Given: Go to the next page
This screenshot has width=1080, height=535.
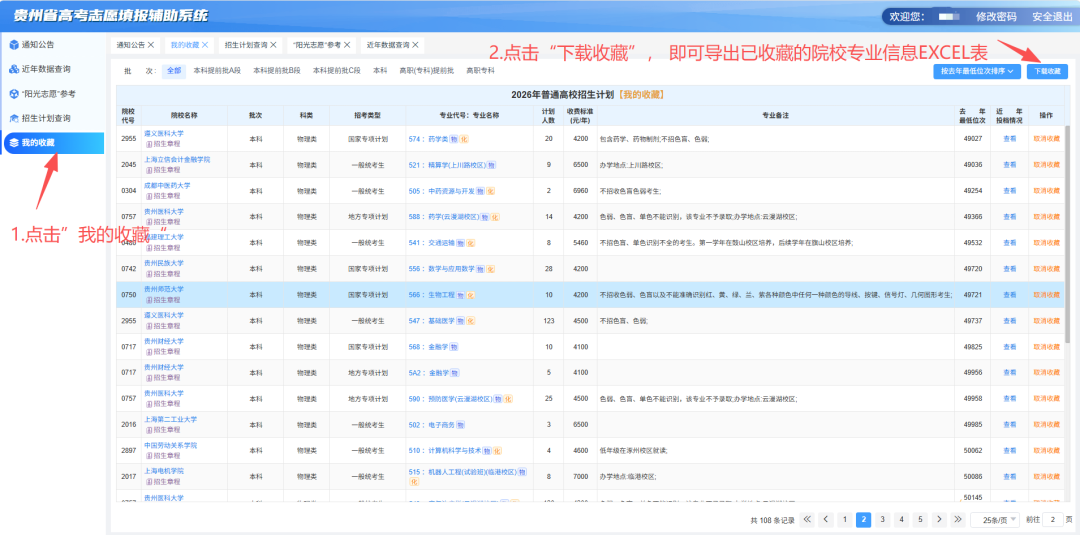Looking at the screenshot, I should point(937,519).
